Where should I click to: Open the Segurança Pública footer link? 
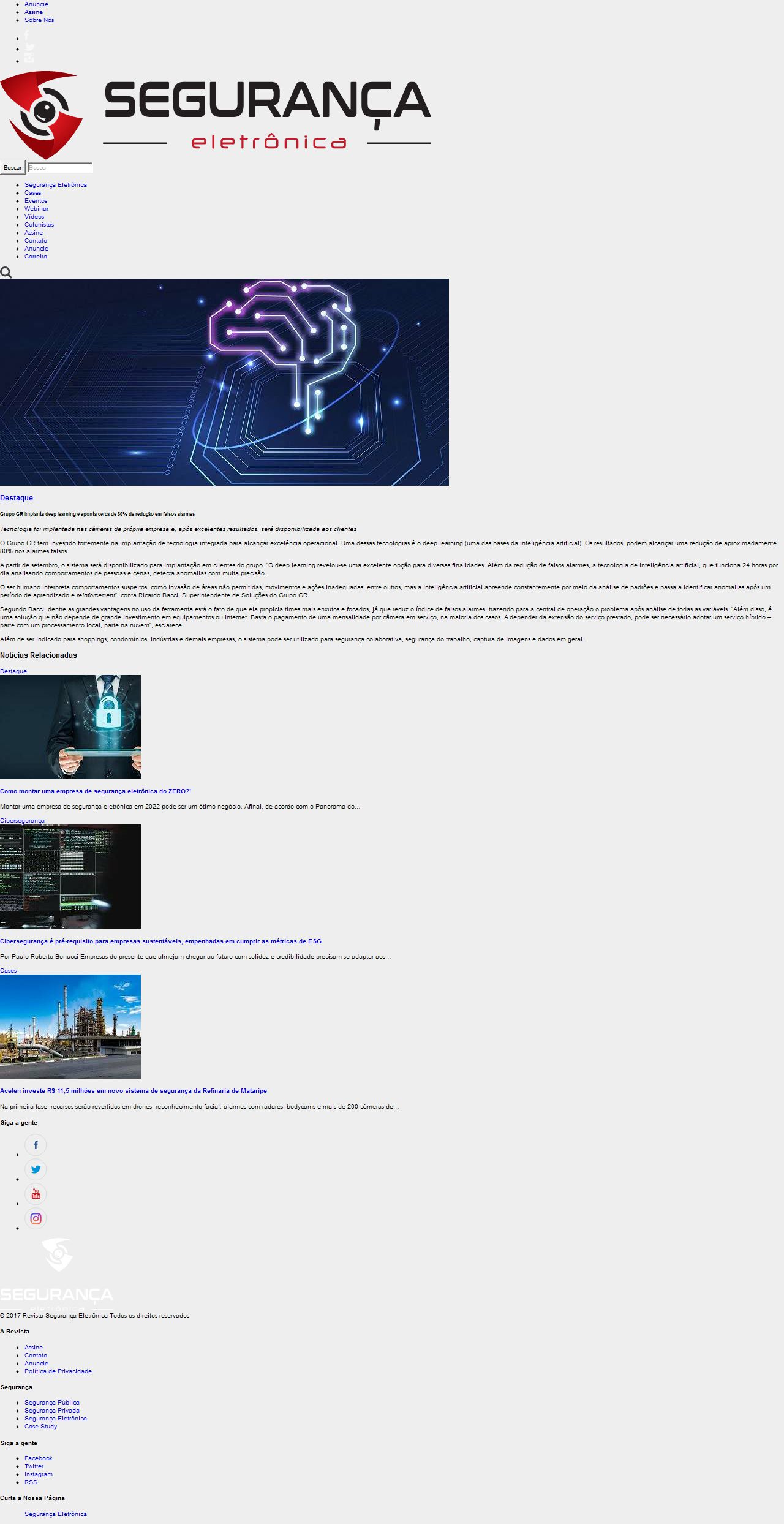(x=52, y=1403)
